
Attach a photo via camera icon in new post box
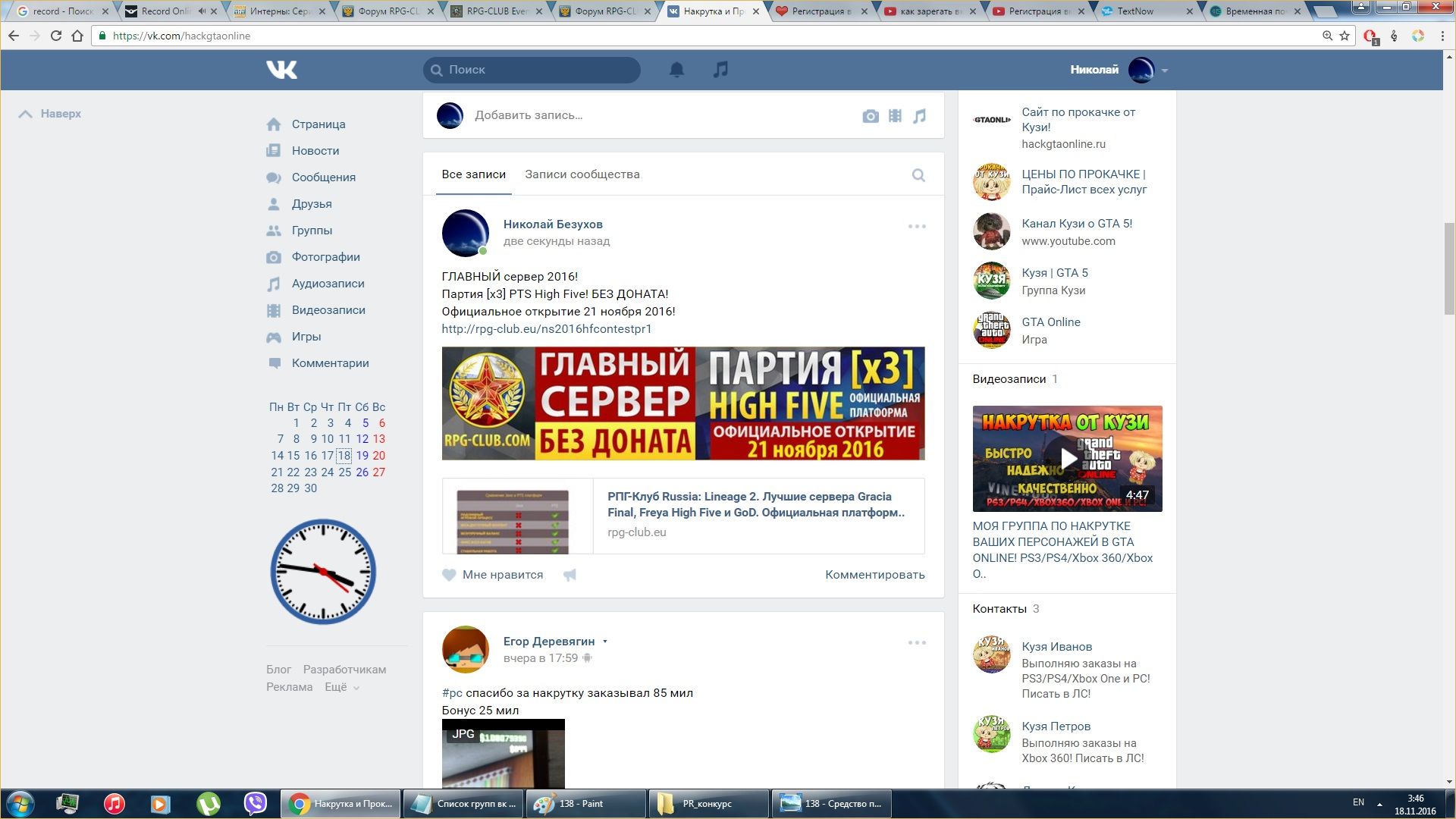pyautogui.click(x=871, y=116)
